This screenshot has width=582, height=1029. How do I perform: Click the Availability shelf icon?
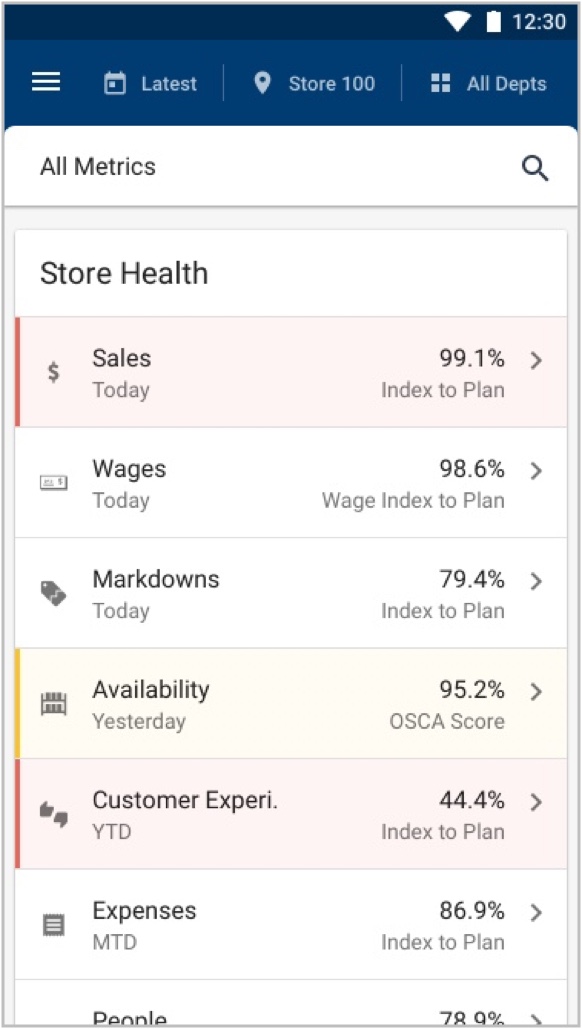click(54, 704)
